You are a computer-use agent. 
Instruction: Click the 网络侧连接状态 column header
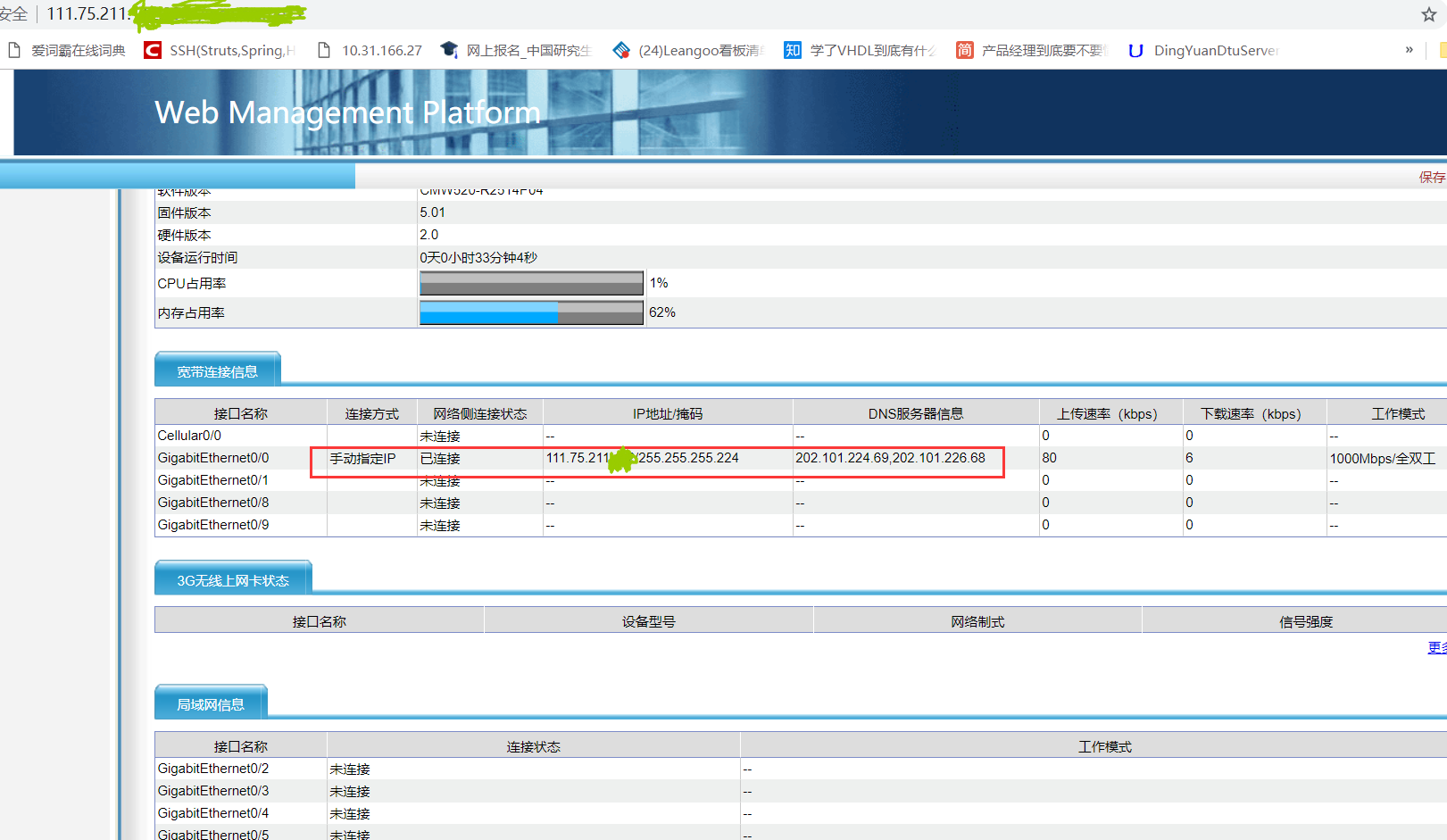point(480,413)
